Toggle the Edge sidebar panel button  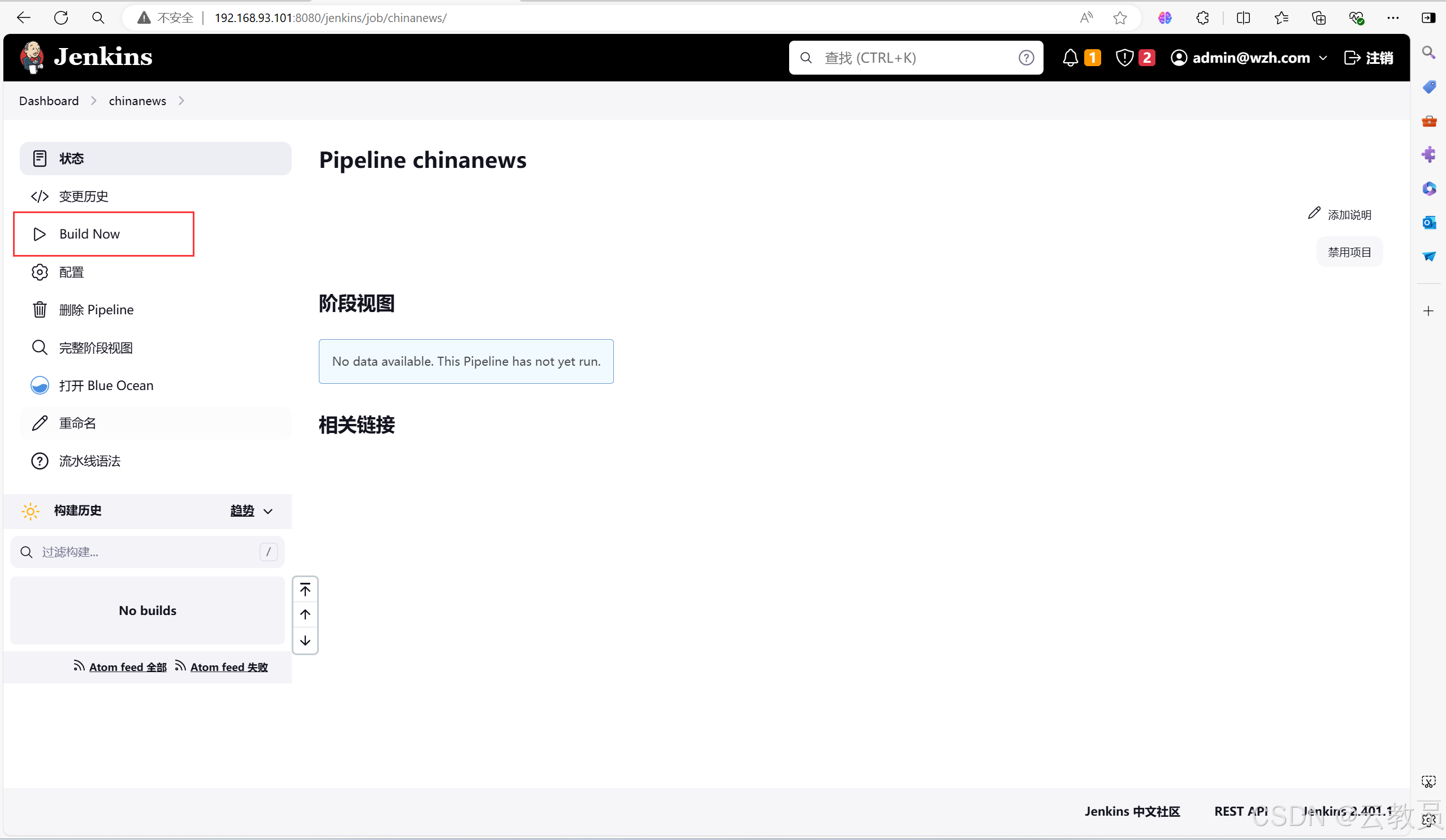1428,18
